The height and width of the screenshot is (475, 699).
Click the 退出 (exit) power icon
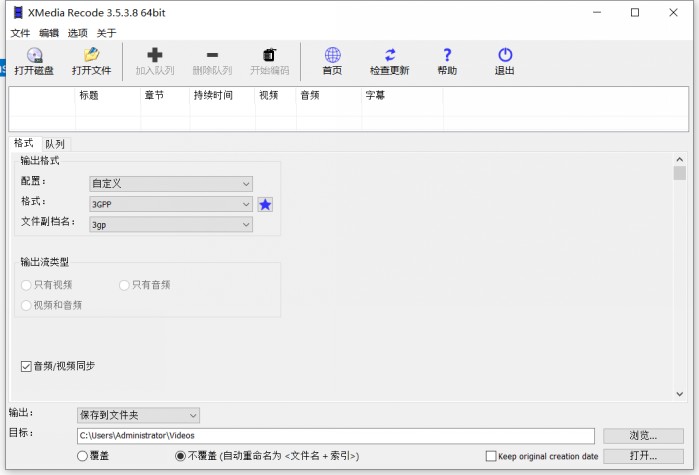pyautogui.click(x=505, y=55)
